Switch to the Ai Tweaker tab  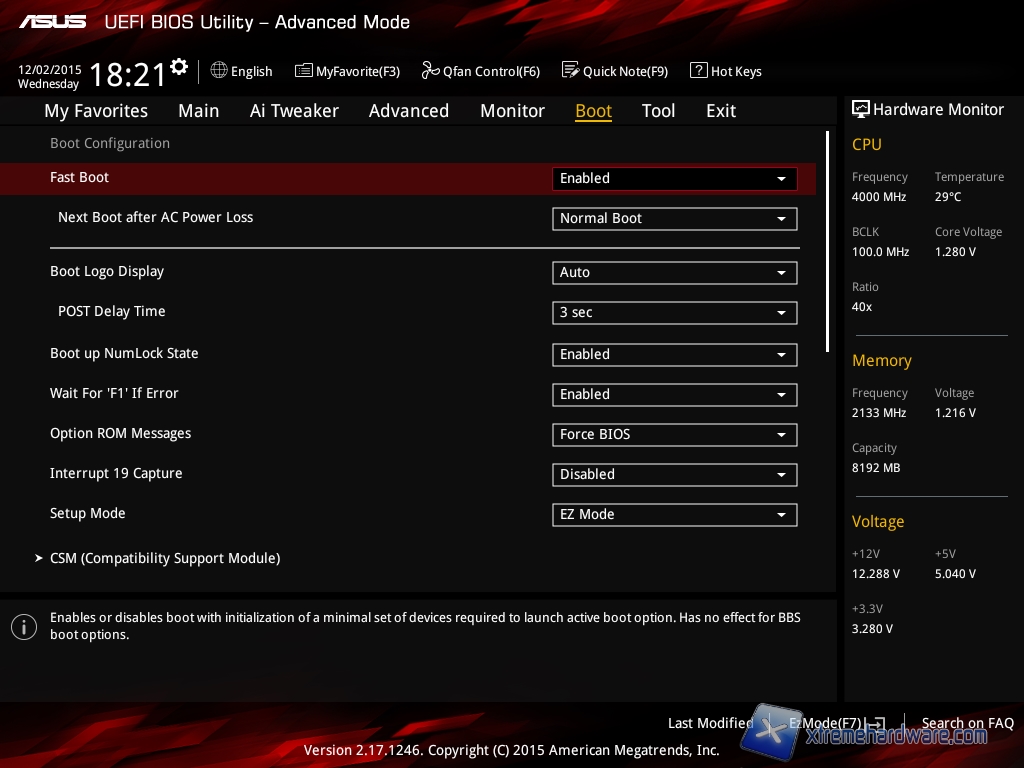point(294,111)
